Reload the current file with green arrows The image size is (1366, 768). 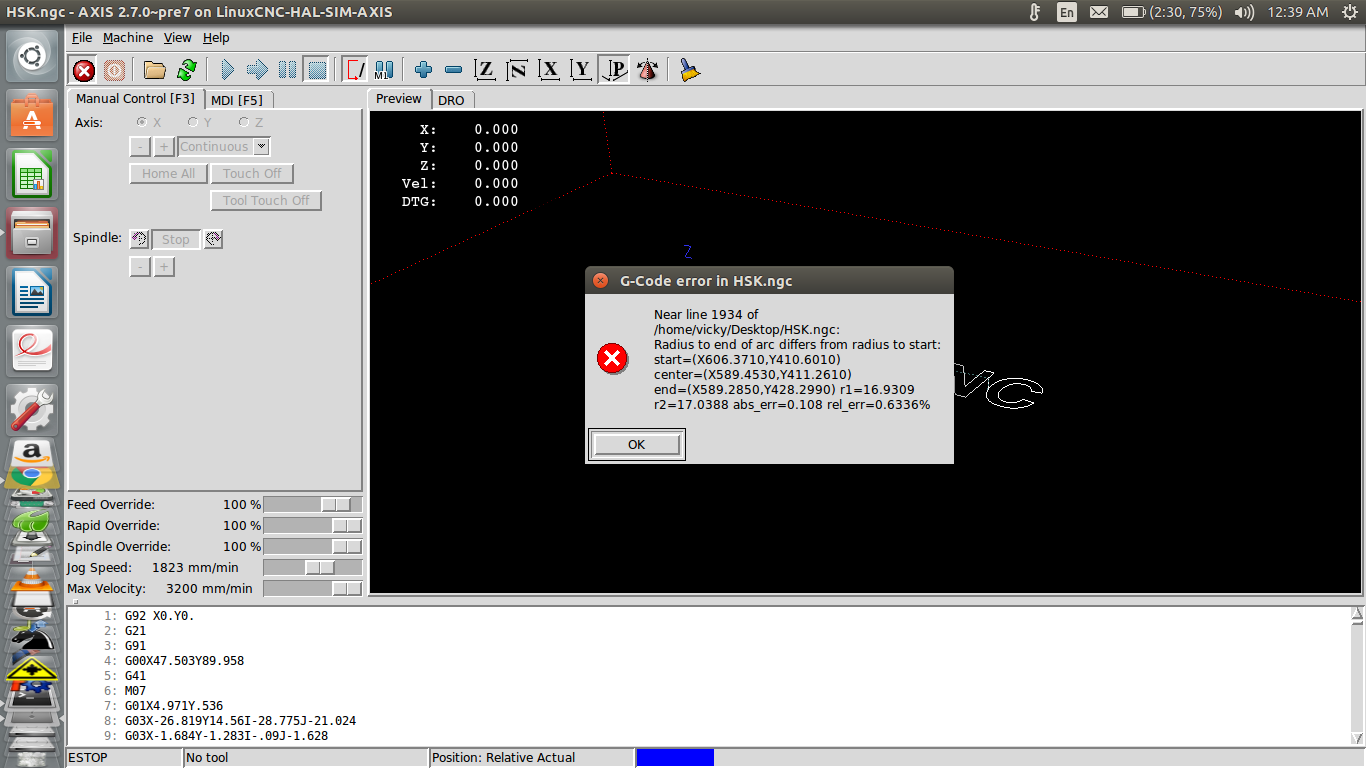click(186, 70)
